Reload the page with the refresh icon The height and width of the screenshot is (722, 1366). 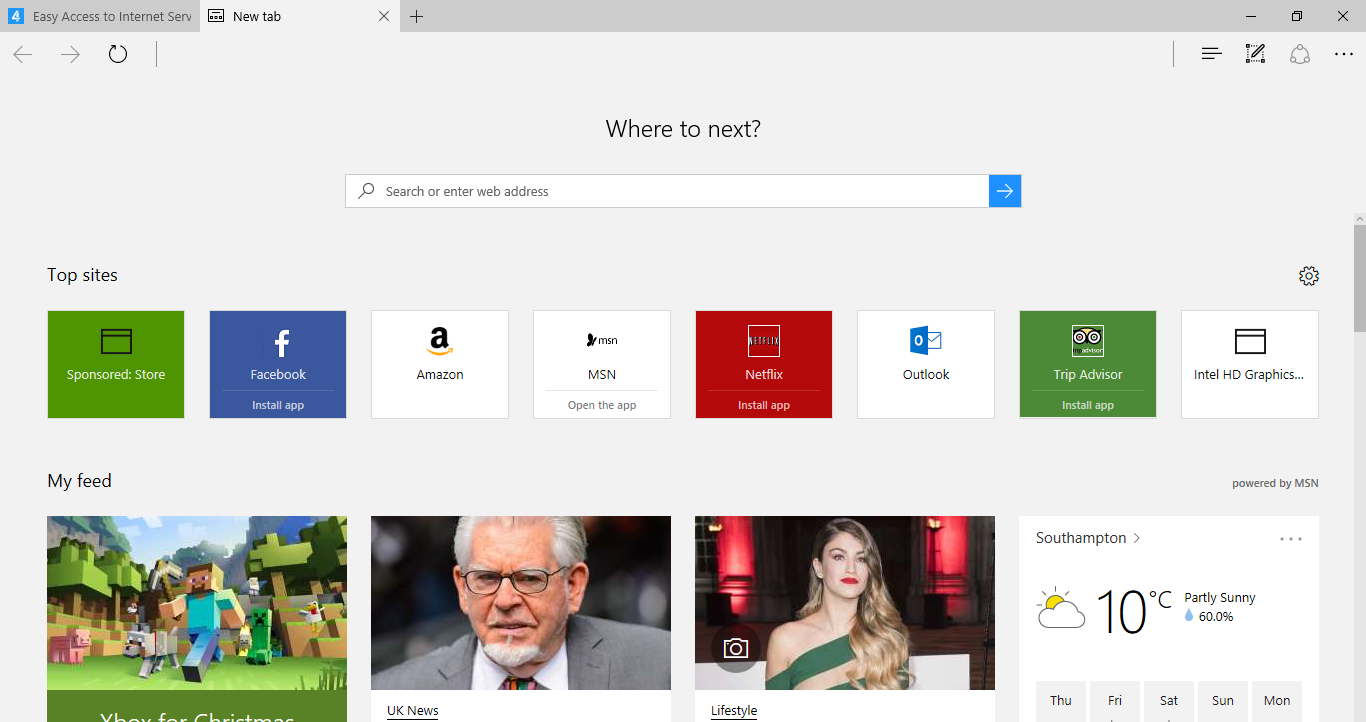click(x=118, y=54)
